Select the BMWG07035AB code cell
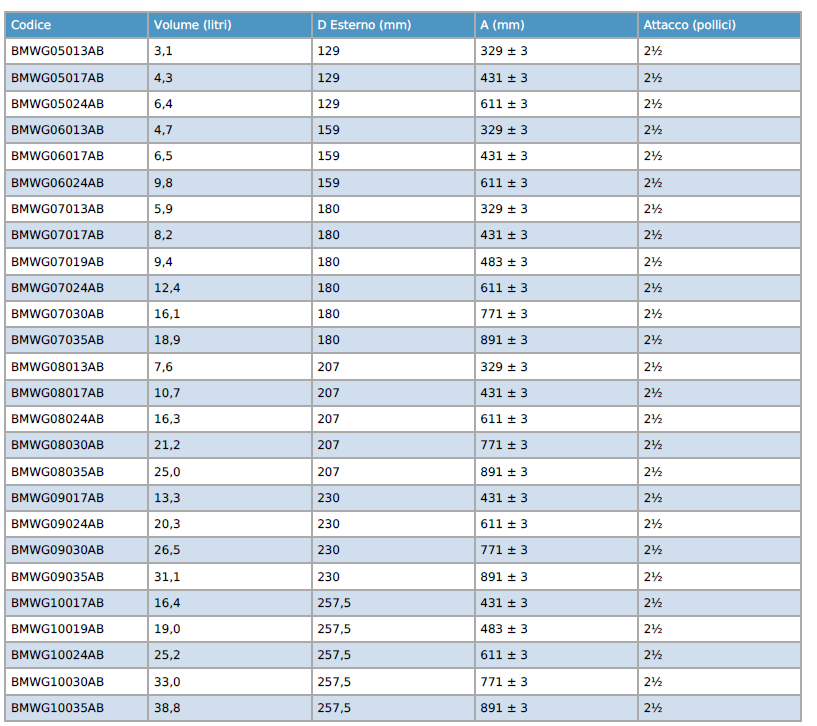Image resolution: width=817 pixels, height=726 pixels. 57,340
